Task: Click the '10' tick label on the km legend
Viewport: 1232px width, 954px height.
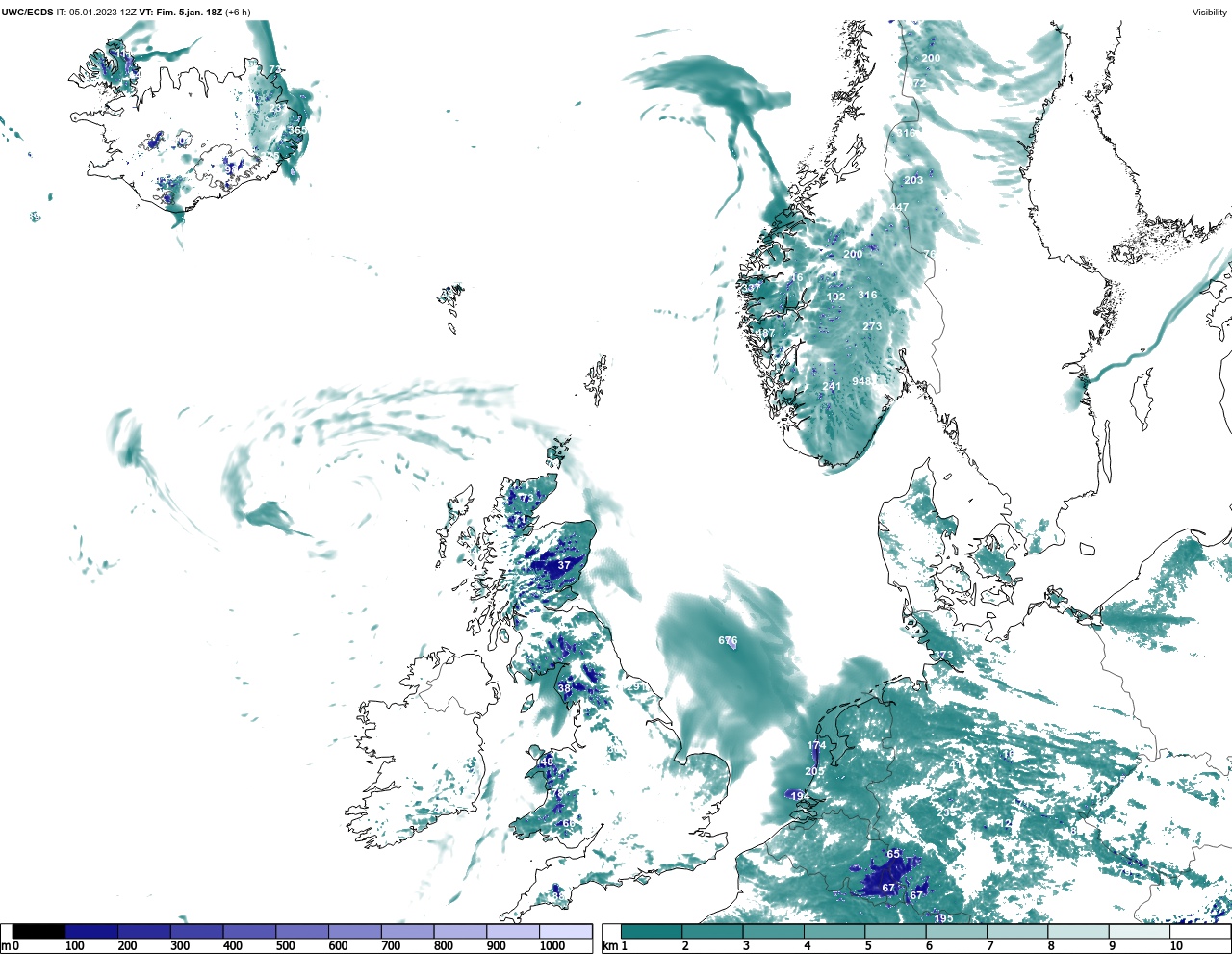Action: (1176, 946)
